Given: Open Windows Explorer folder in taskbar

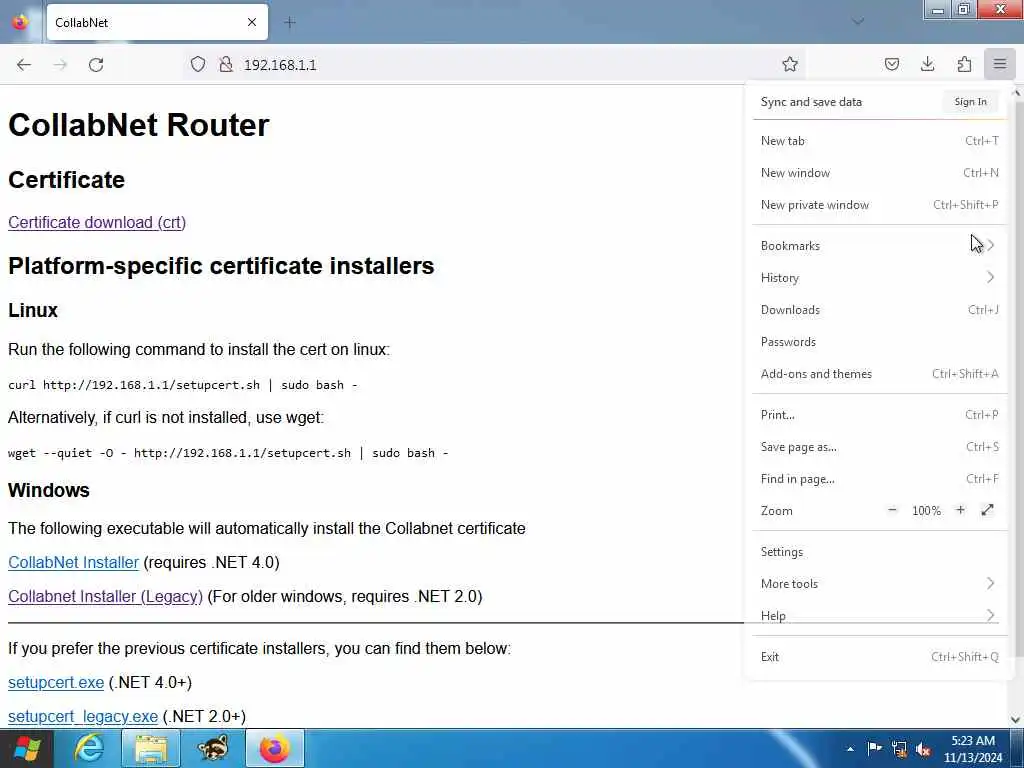Looking at the screenshot, I should [x=151, y=748].
